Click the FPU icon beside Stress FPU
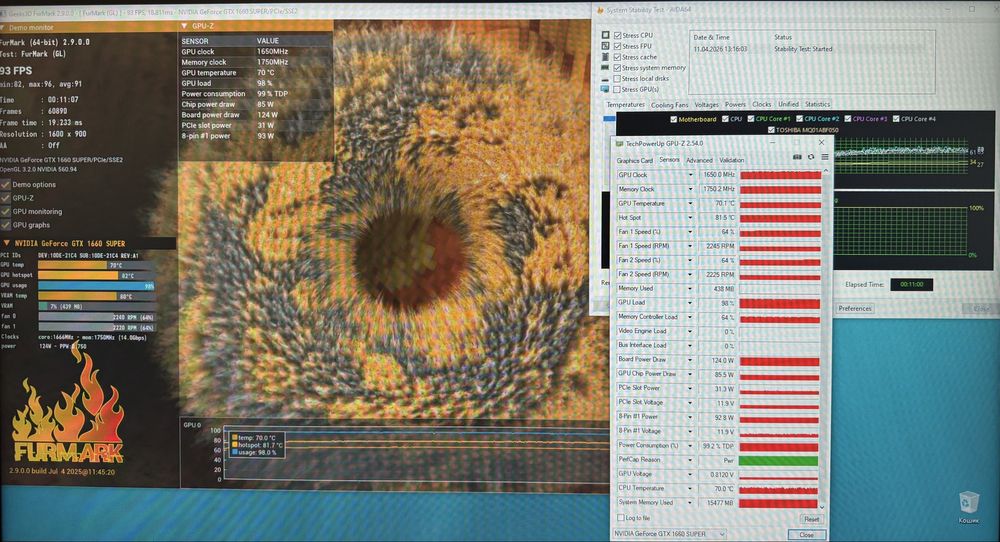 pos(605,46)
